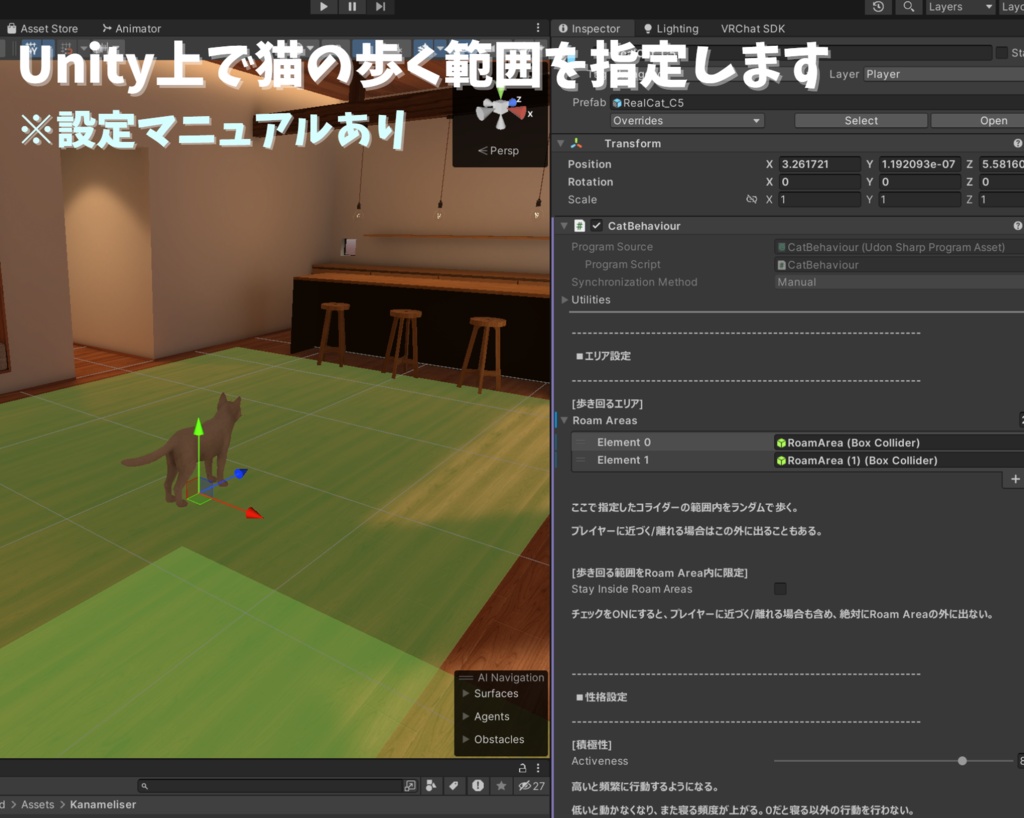
Task: Click the Kanameliser breadcrumb folder
Action: pyautogui.click(x=103, y=804)
